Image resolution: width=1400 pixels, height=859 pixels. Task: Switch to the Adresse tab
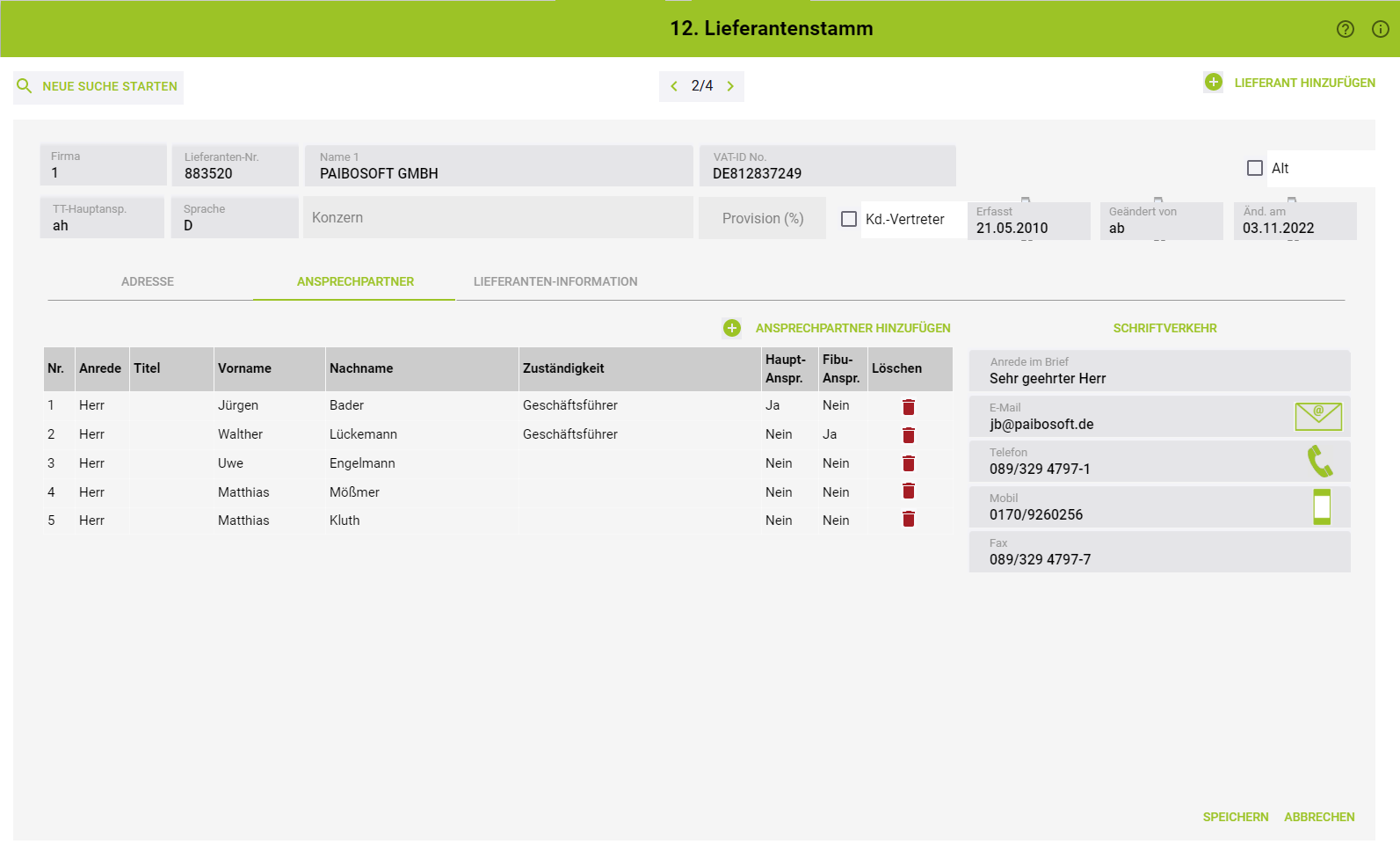pos(148,281)
